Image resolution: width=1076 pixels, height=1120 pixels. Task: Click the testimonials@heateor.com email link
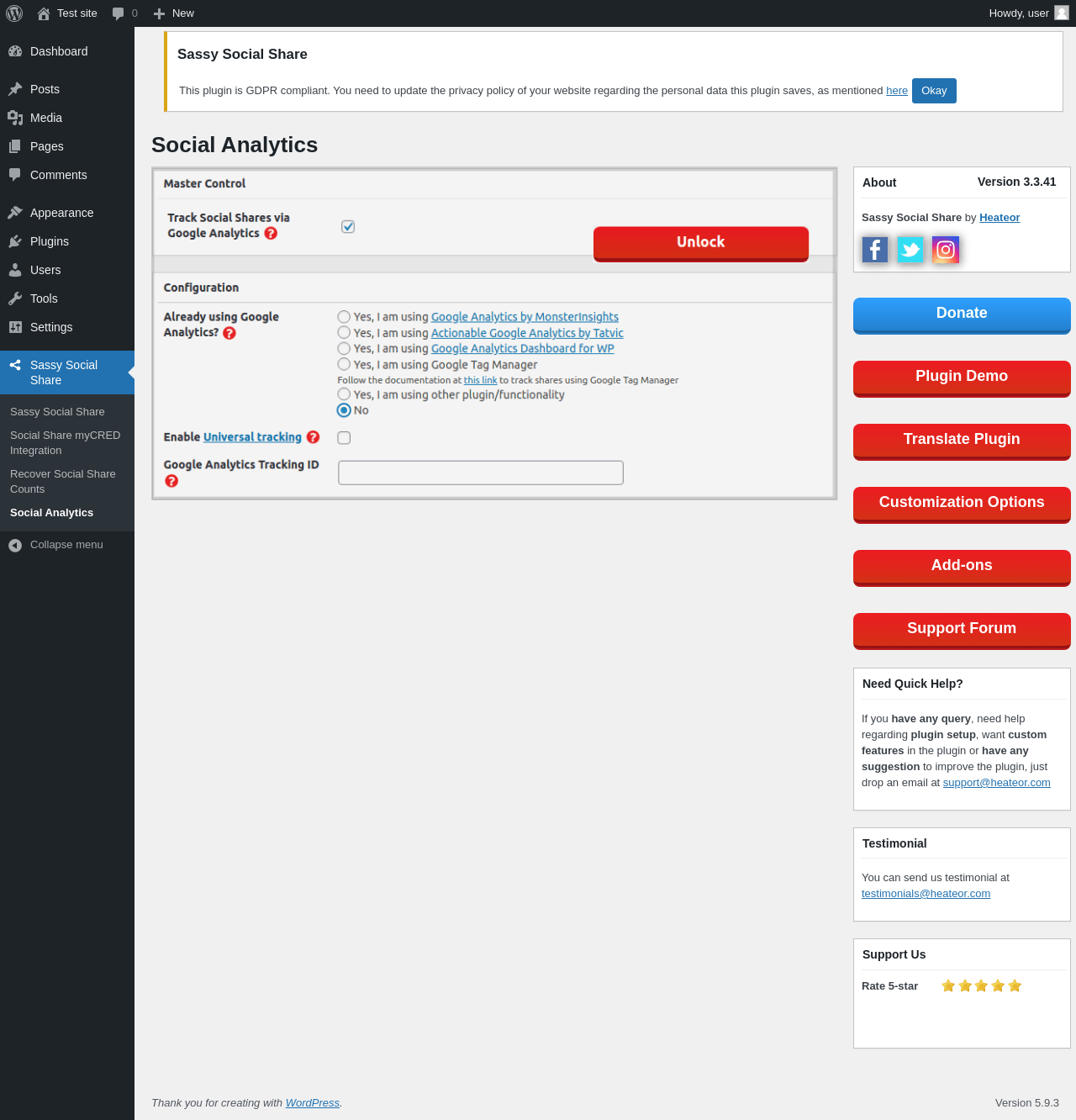926,894
